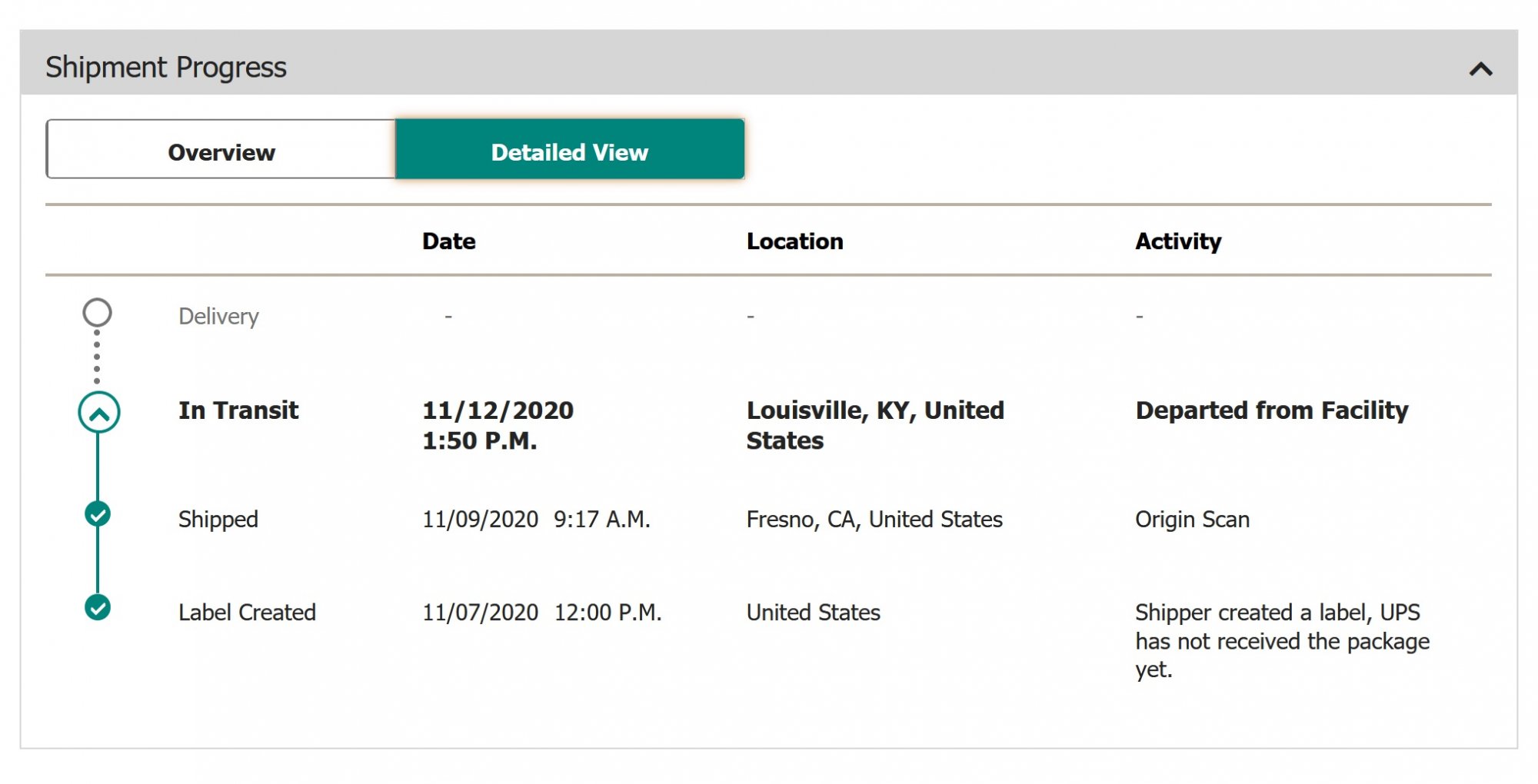Click the Label Created checkmark icon
Screen dimensions: 1538x784
[98, 607]
